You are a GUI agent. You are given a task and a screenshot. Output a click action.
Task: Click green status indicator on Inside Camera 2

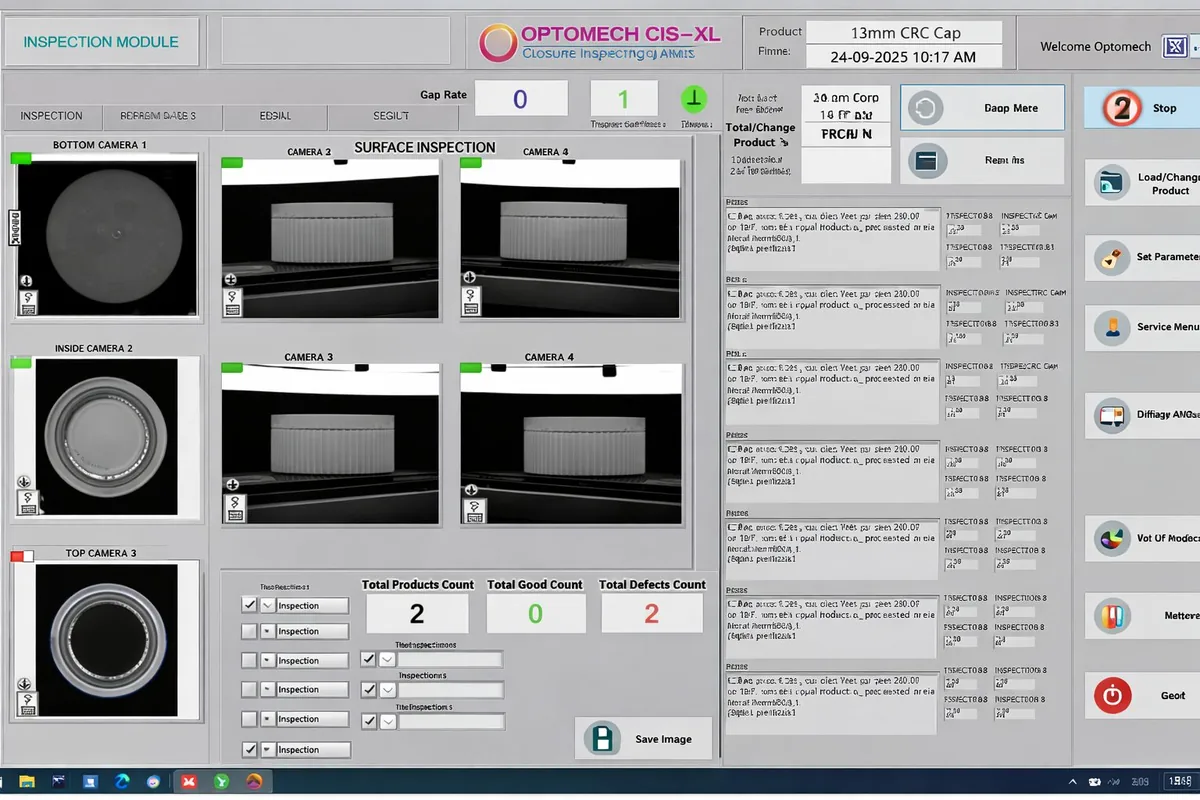[x=20, y=362]
